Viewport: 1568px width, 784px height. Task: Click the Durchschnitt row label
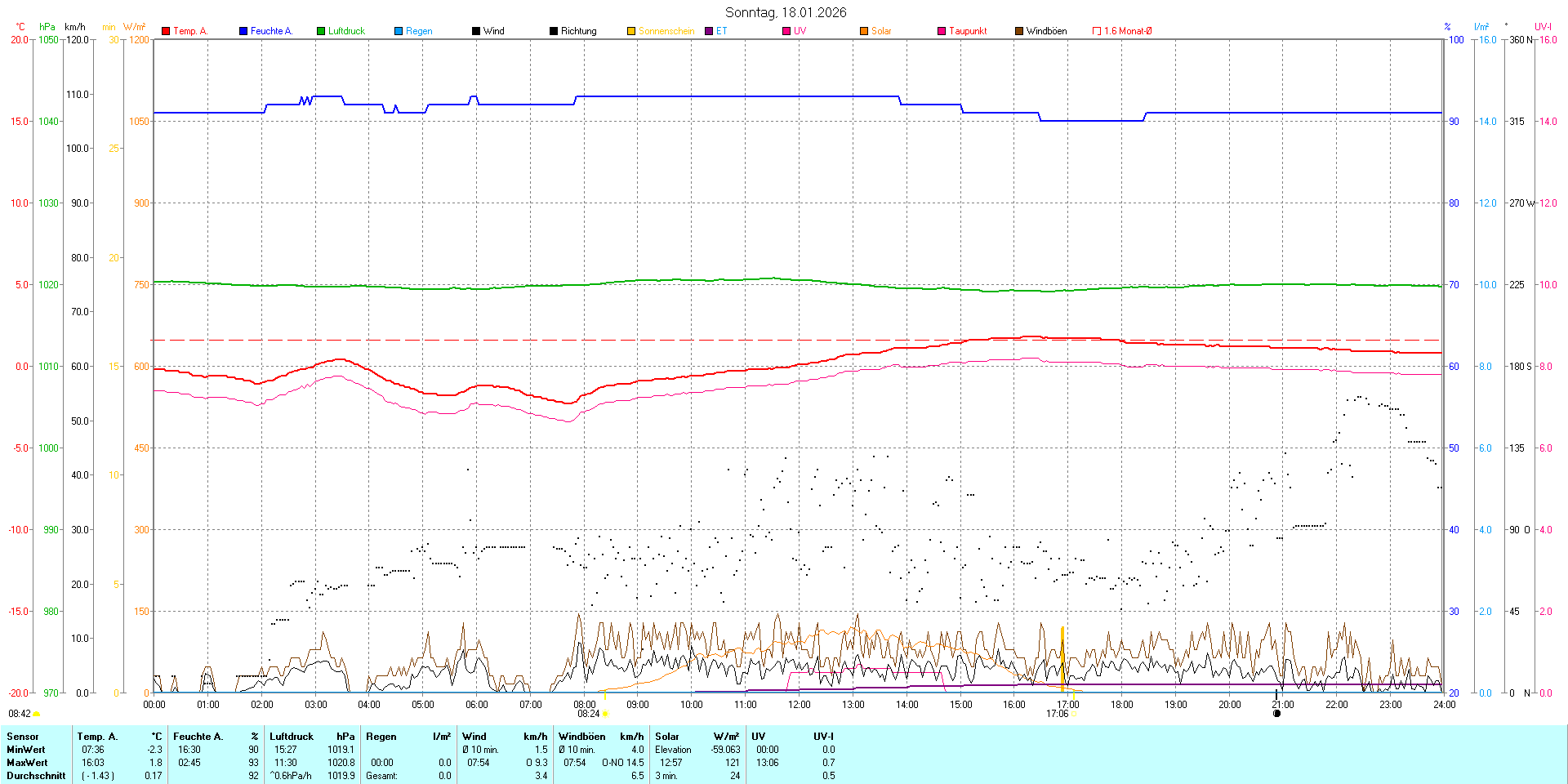coord(36,776)
